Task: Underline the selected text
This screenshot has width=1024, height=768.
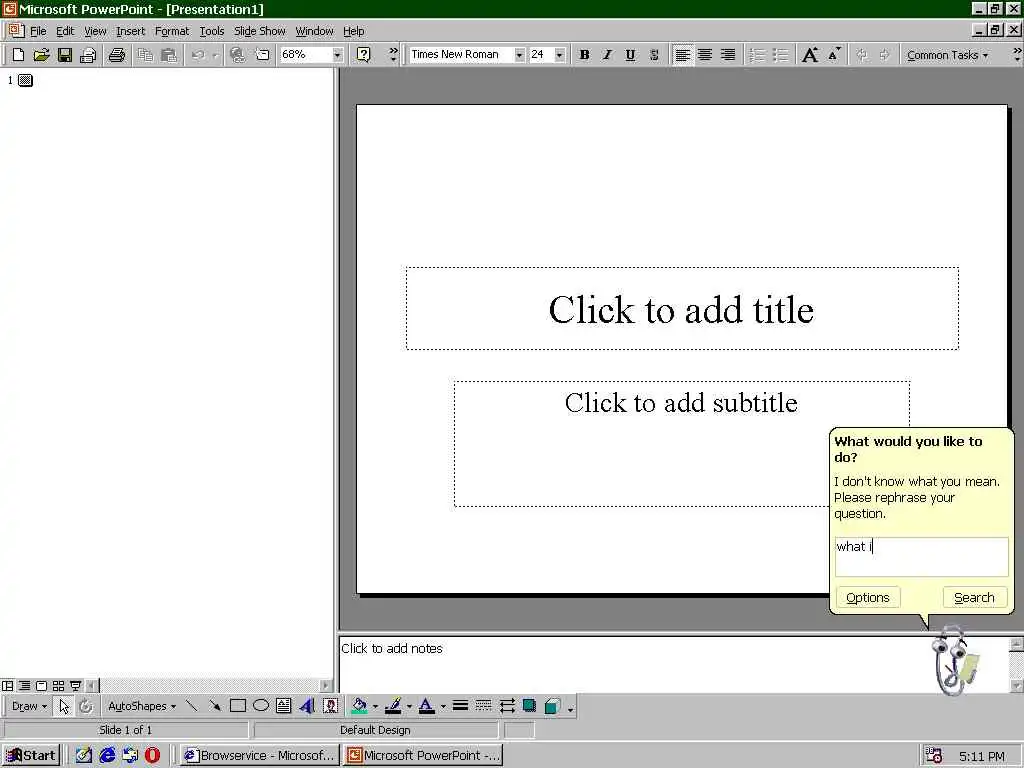Action: 630,55
